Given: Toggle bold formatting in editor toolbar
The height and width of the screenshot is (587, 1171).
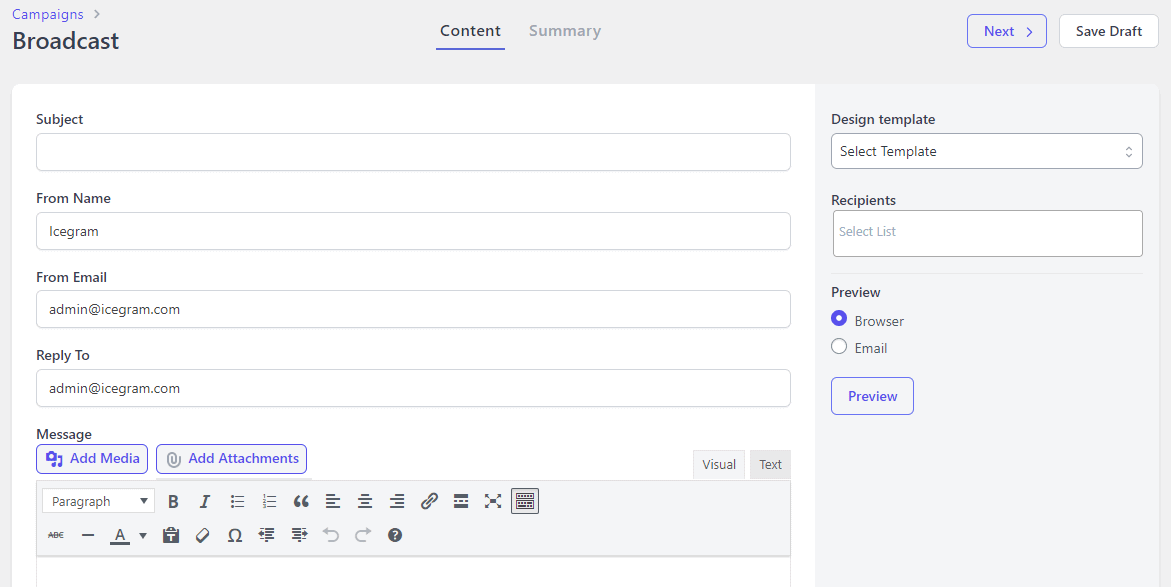Looking at the screenshot, I should (x=173, y=502).
